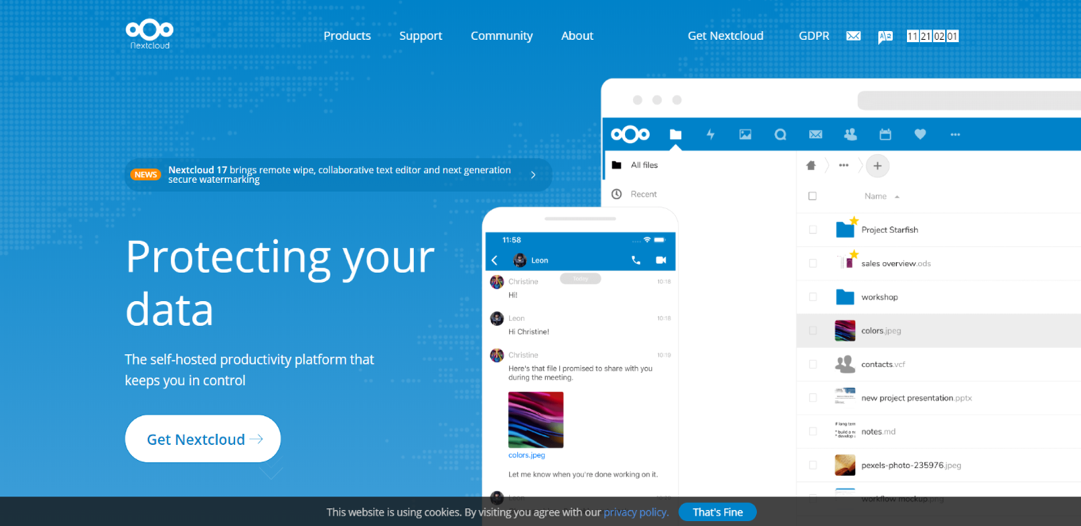Select the Files folder icon in the app bar

pos(676,134)
